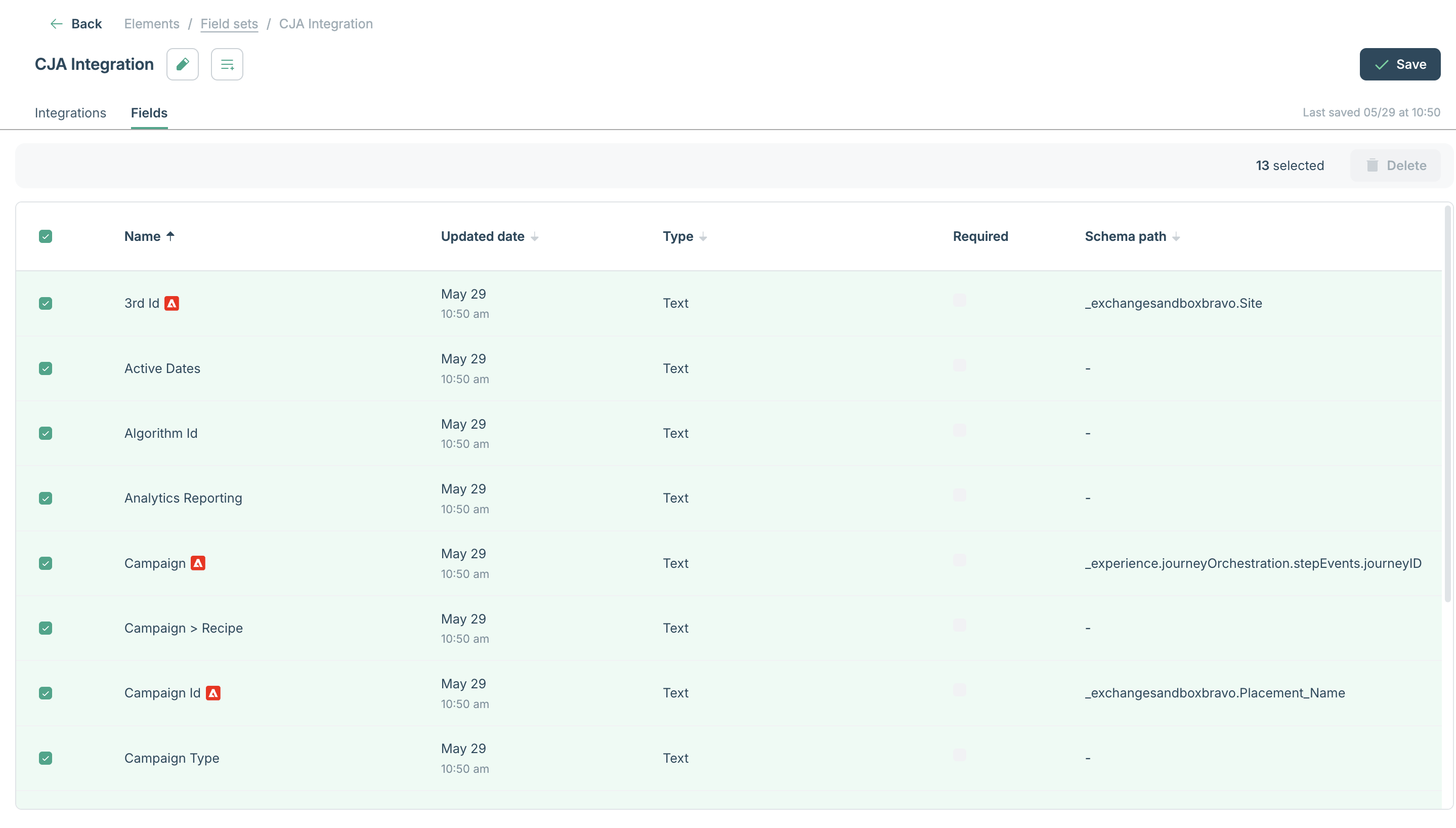The width and height of the screenshot is (1456, 828).
Task: Deselect the Analytics Reporting row checkbox
Action: pos(46,498)
